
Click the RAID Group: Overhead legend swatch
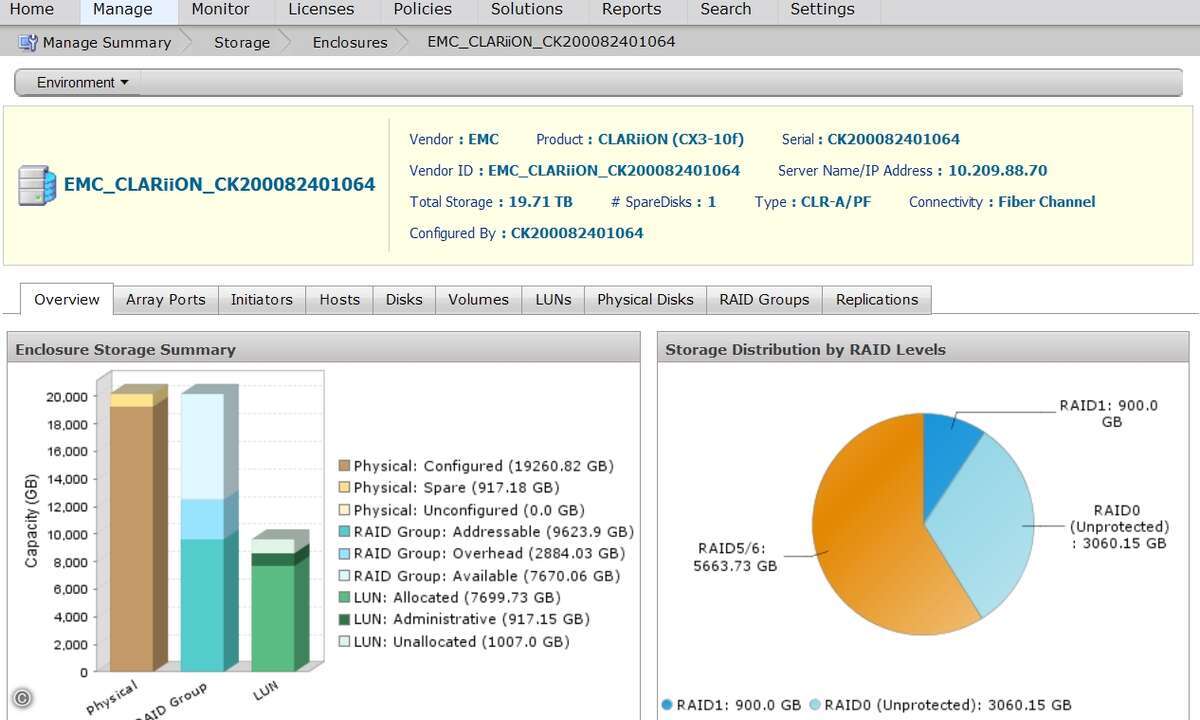tap(344, 554)
